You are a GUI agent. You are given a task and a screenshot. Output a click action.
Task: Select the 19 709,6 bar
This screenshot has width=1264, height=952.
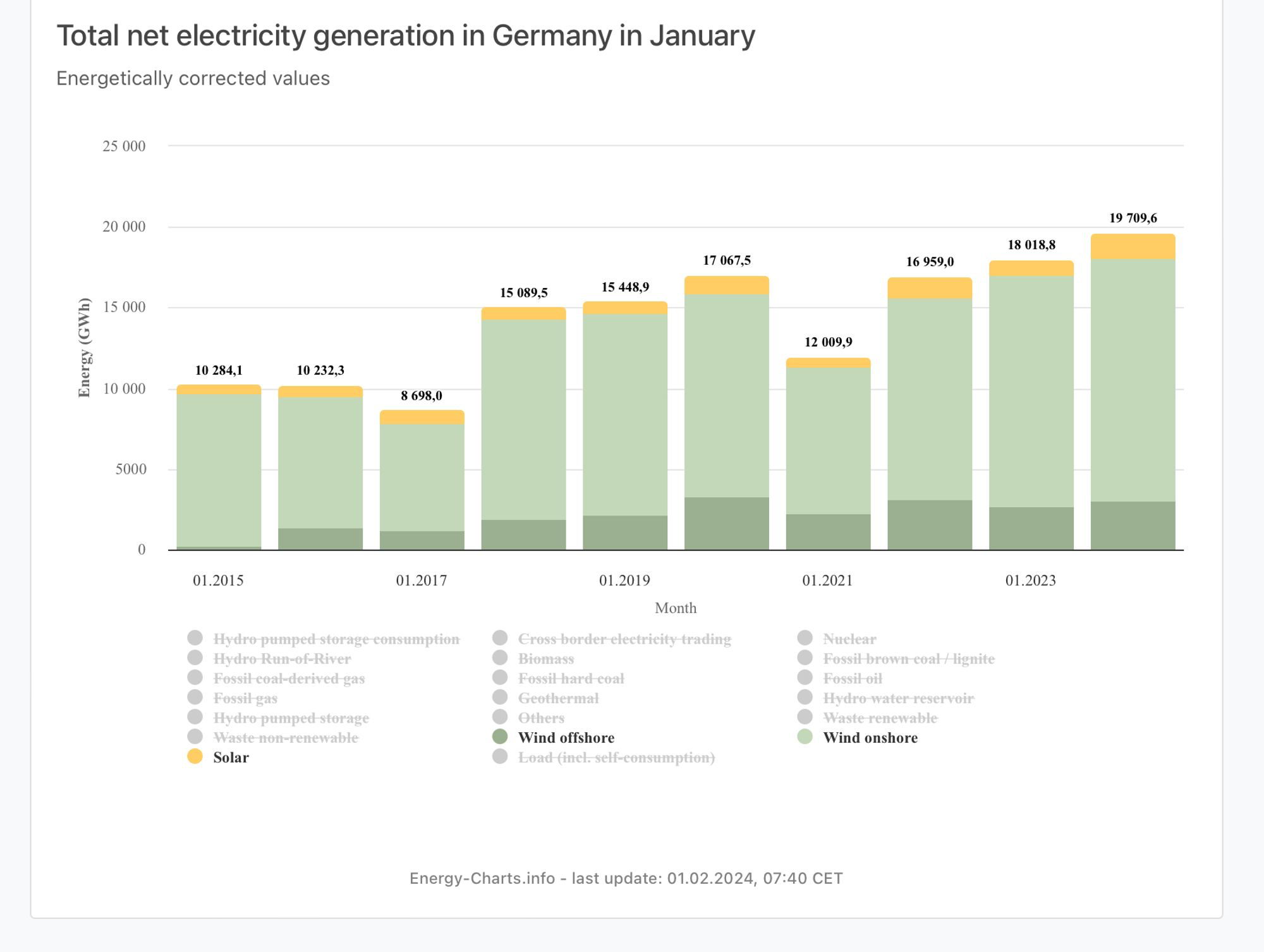[x=1133, y=392]
